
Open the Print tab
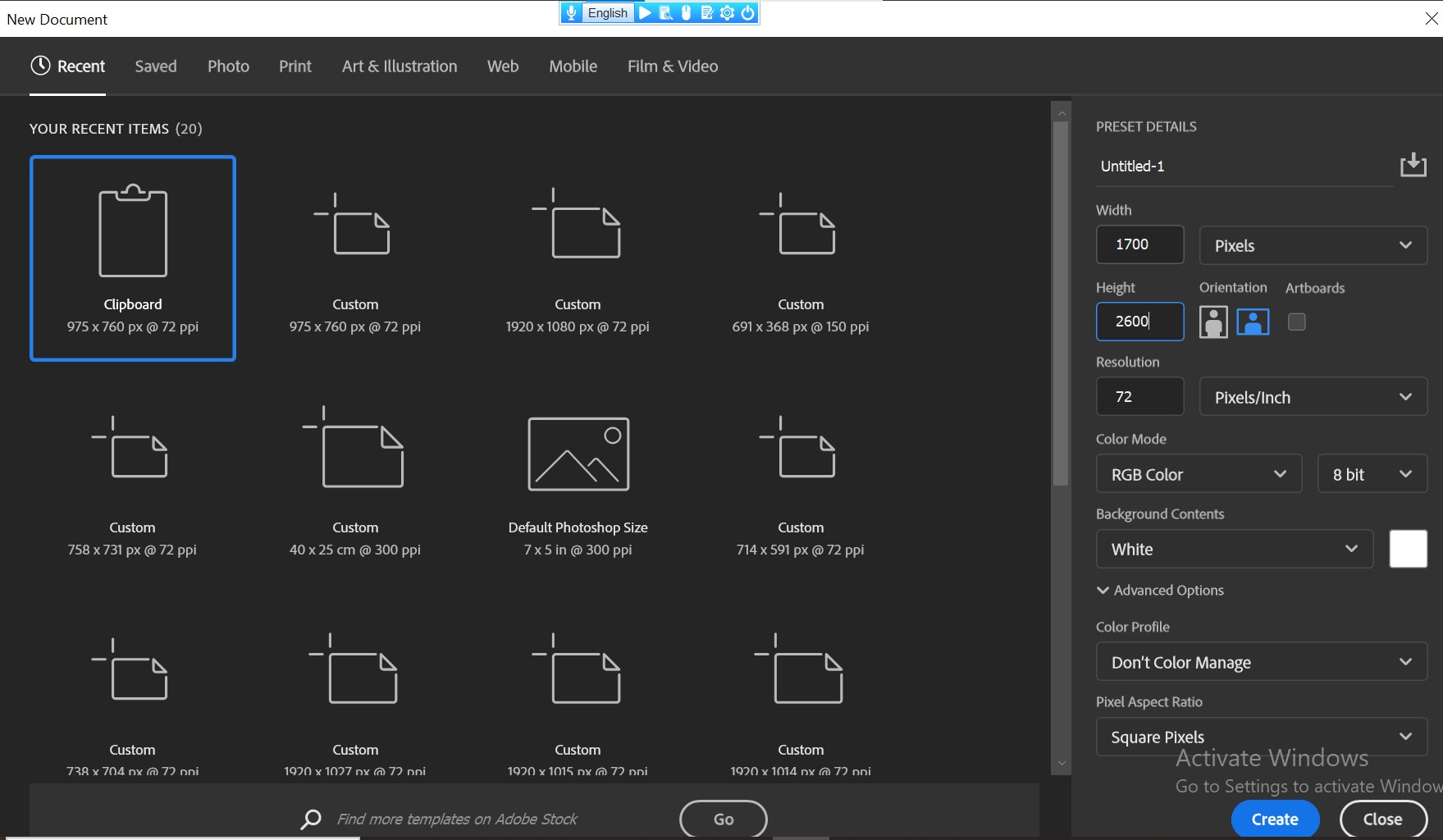295,66
